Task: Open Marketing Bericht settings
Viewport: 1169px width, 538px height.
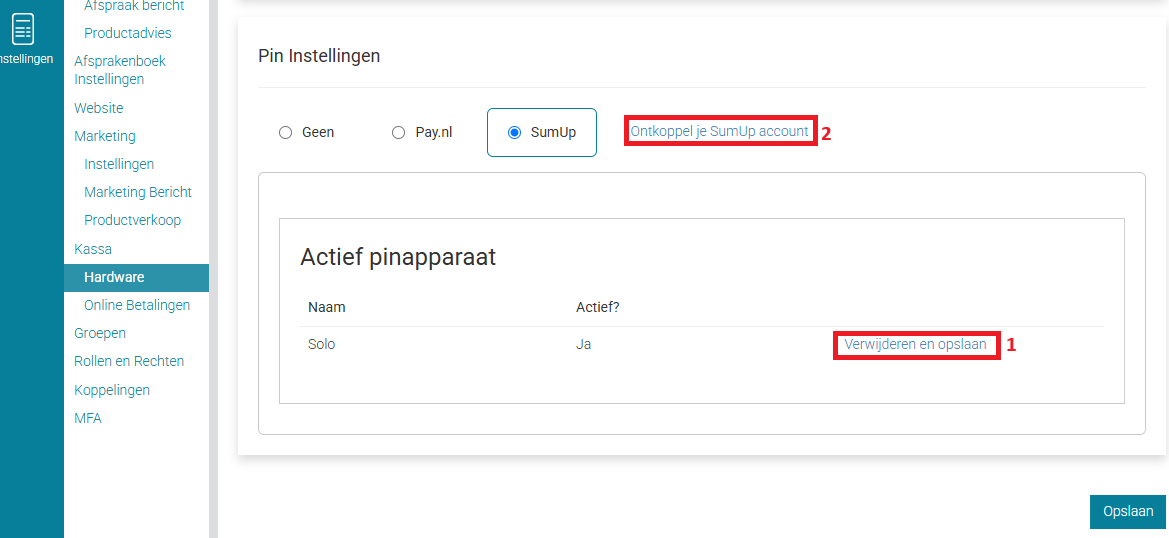Action: click(138, 192)
